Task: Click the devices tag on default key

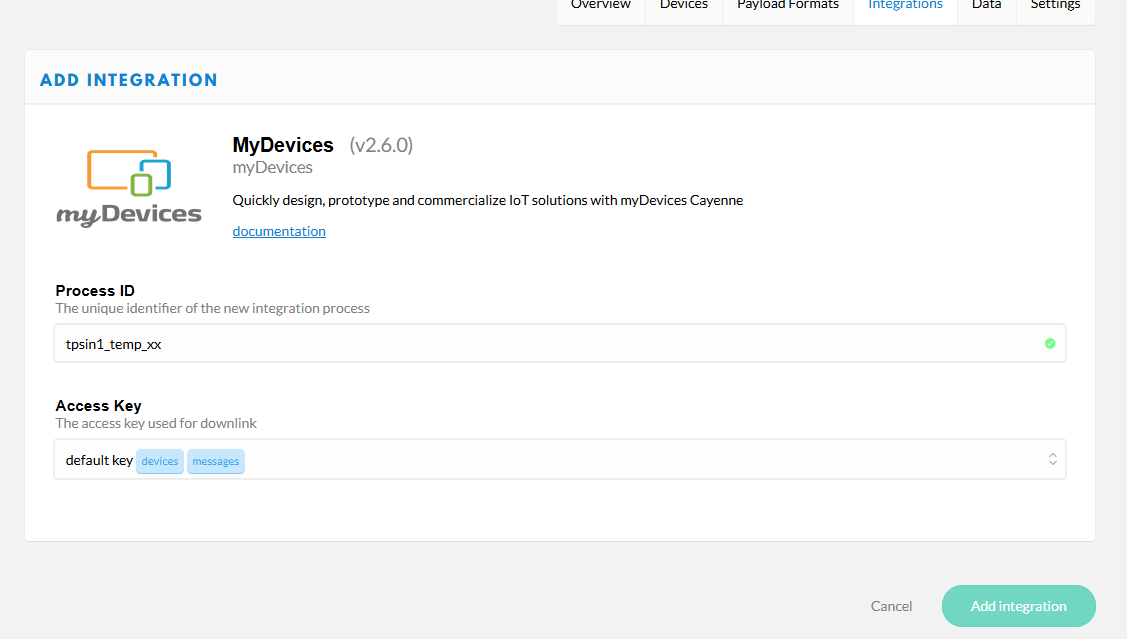Action: tap(160, 461)
